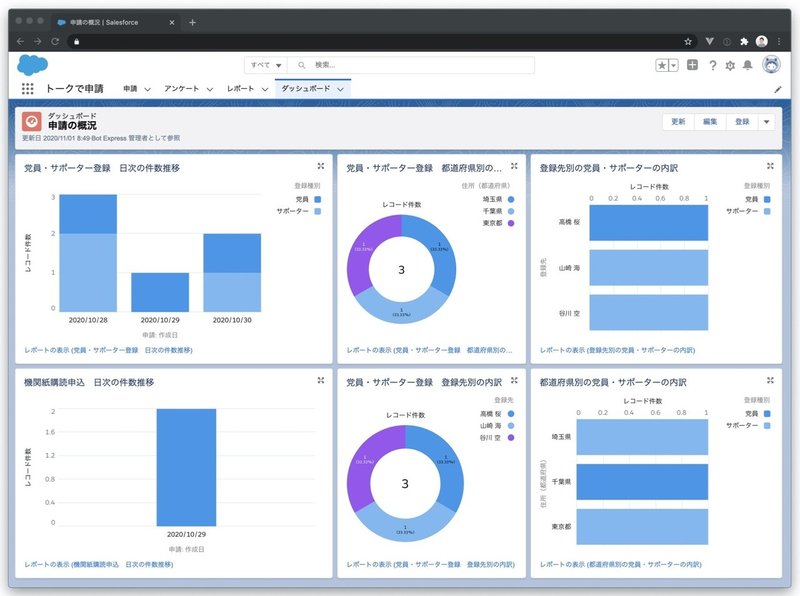Open report link 都道府県別の党員・サポーターの内訳
800x596 pixels.
[x=620, y=564]
